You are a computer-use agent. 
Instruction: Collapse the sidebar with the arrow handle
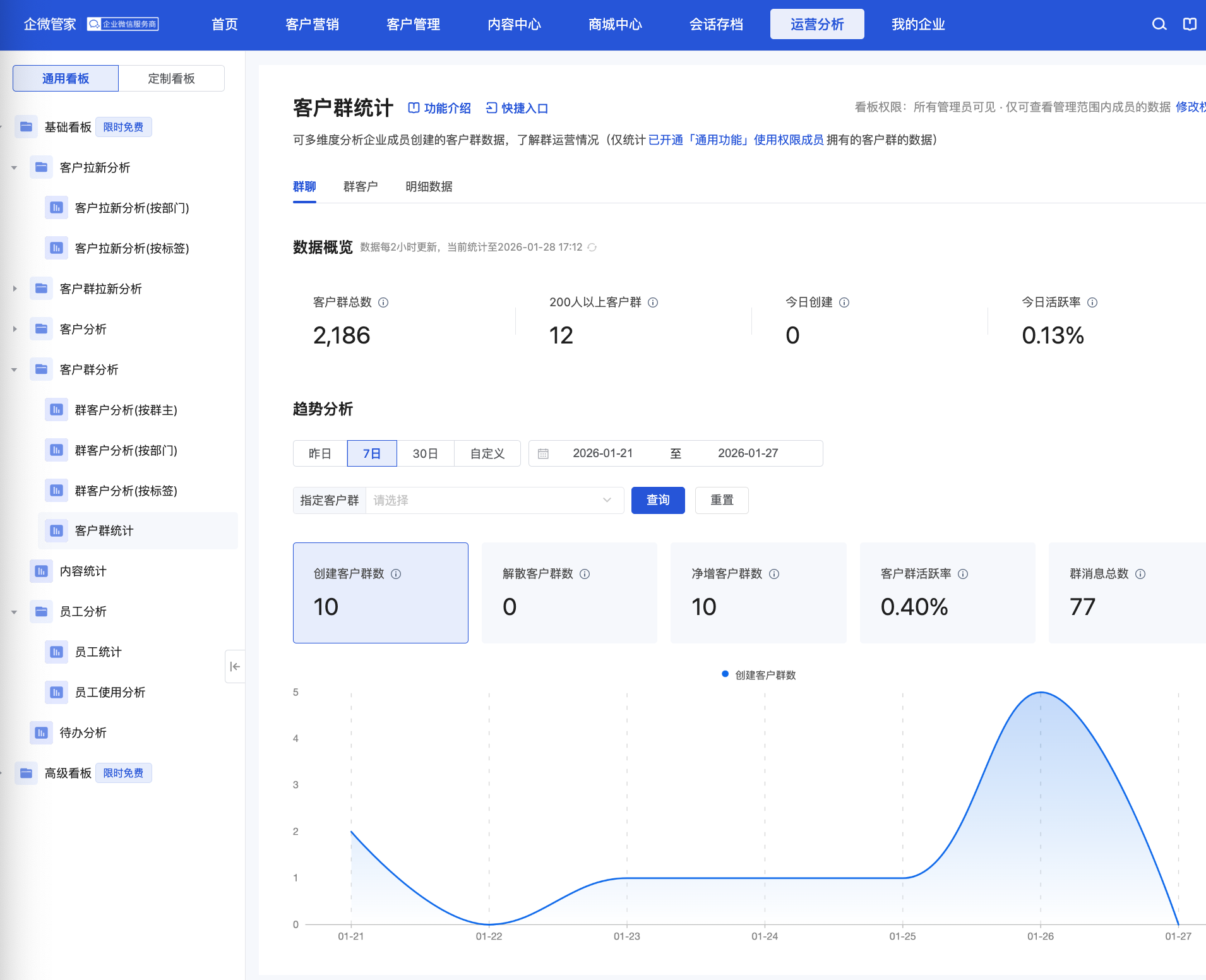click(235, 666)
